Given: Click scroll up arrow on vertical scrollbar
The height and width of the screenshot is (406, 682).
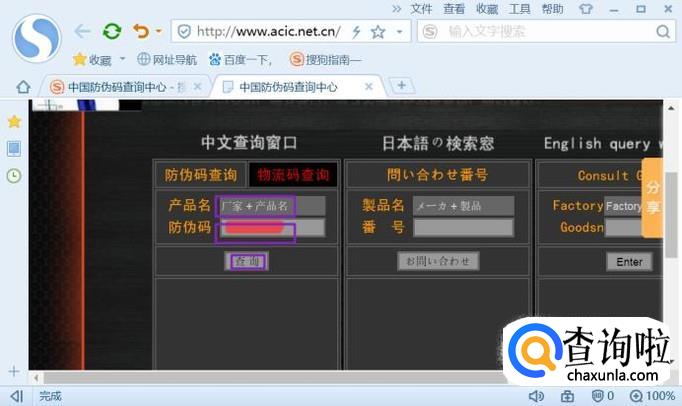Looking at the screenshot, I should tap(671, 108).
